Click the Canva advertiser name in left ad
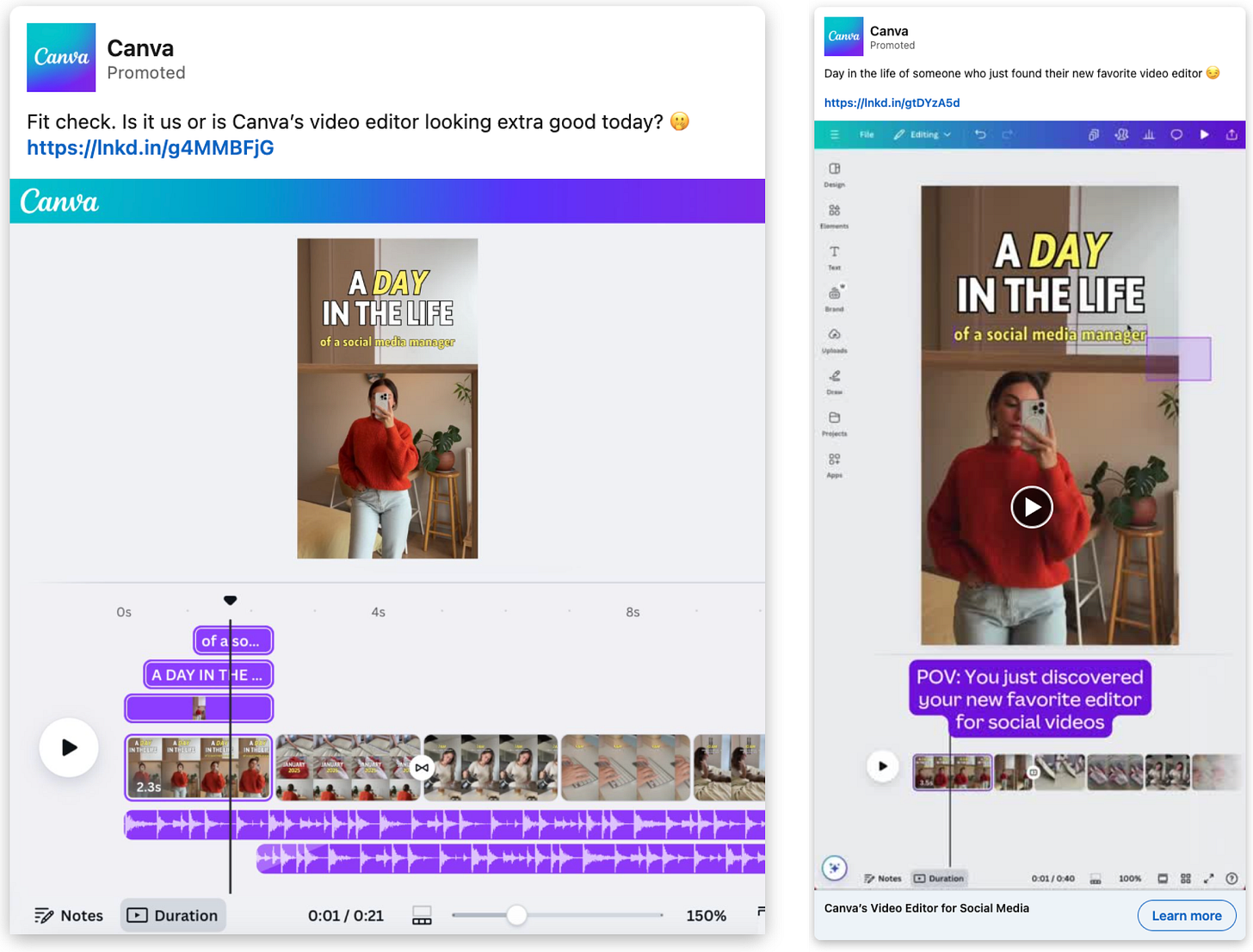This screenshot has width=1253, height=952. pos(140,48)
